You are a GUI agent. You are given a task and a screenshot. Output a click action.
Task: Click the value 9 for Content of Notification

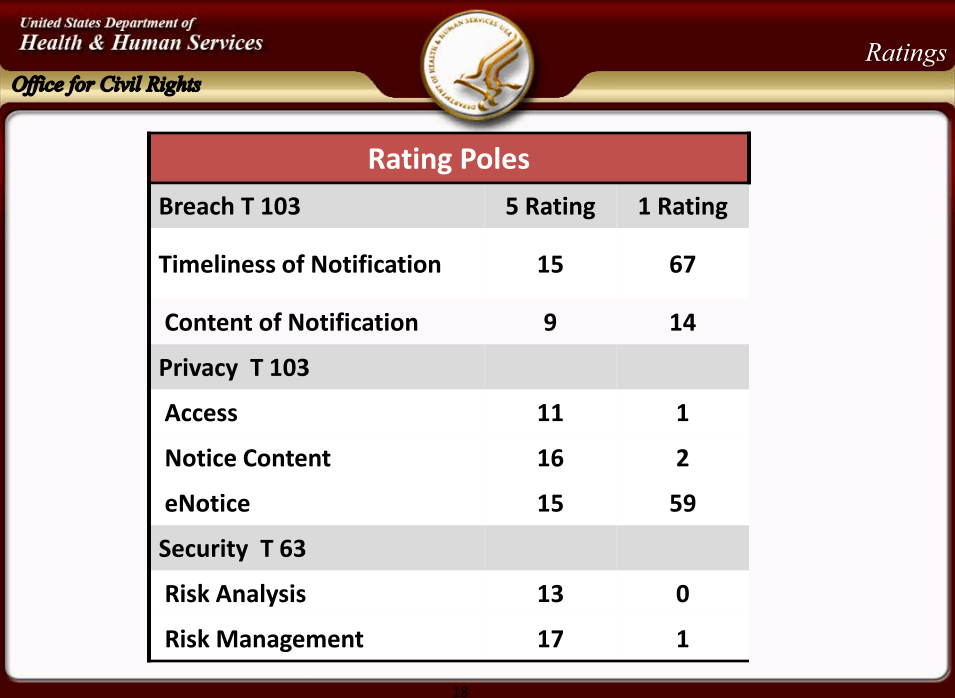[x=550, y=322]
